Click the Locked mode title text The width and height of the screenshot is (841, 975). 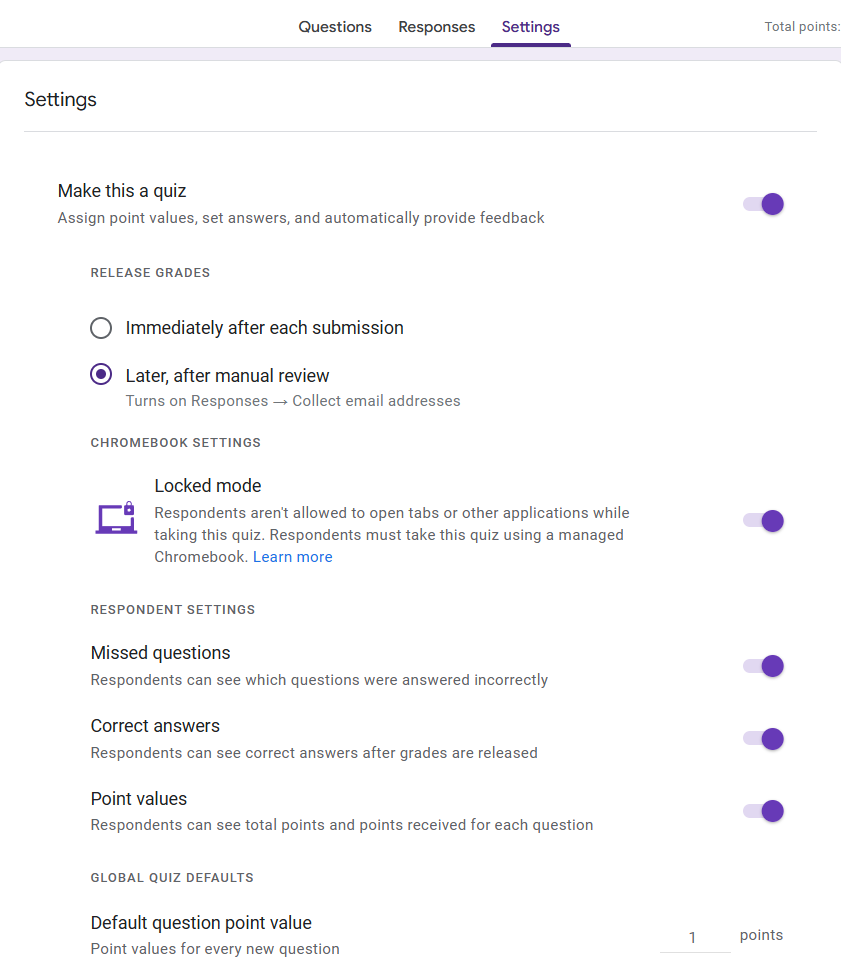pos(208,486)
